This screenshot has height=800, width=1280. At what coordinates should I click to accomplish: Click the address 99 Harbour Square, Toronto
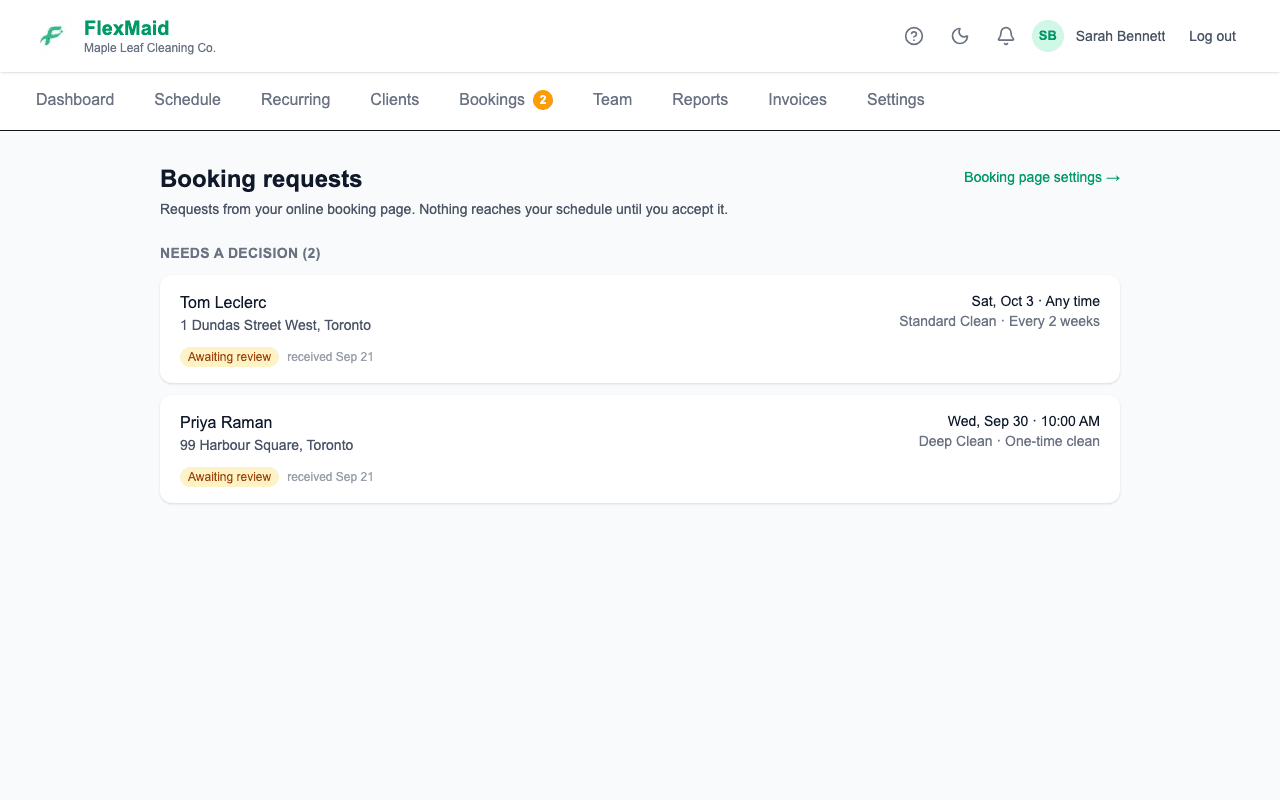coord(266,445)
